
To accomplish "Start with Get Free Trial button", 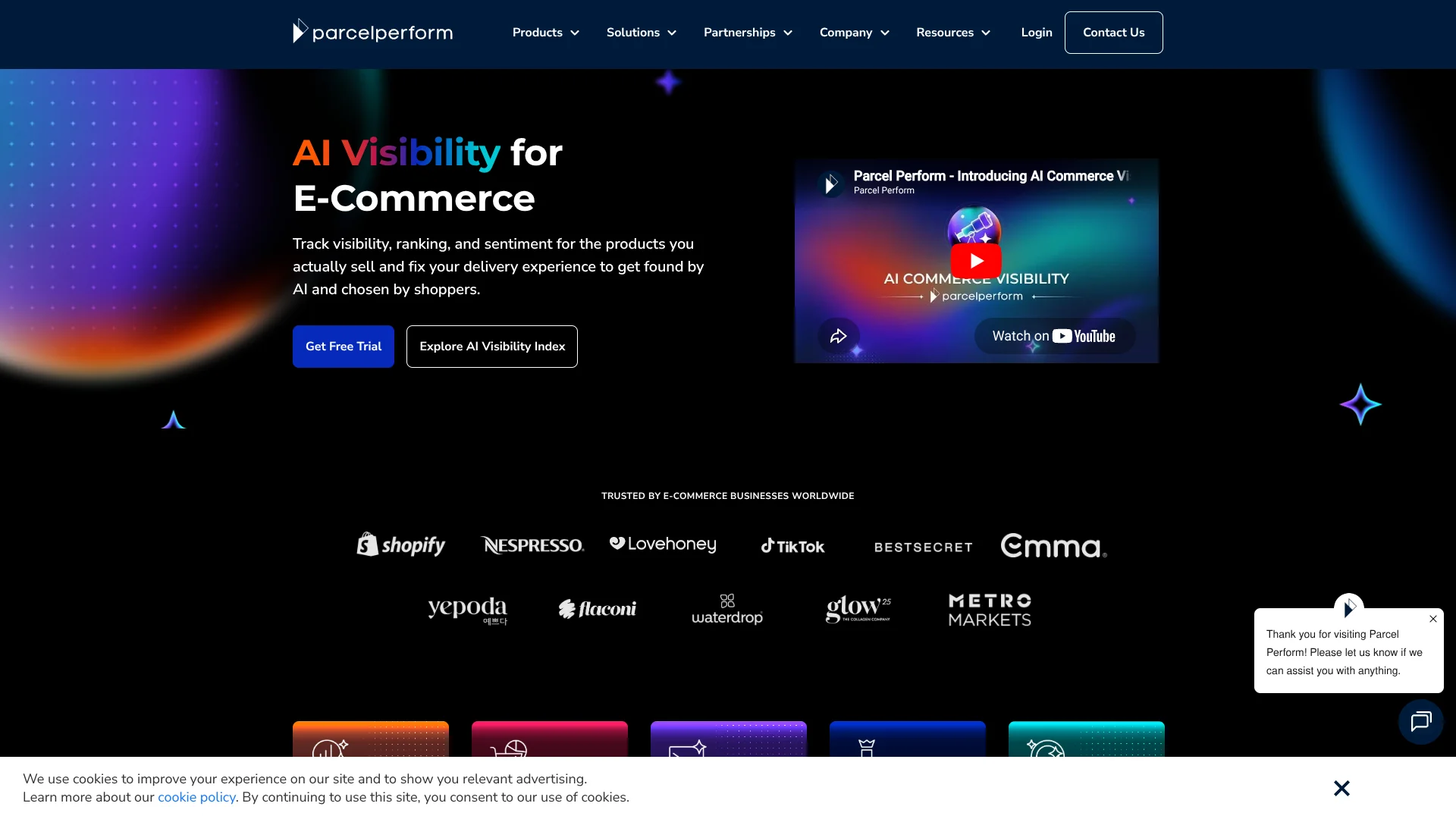I will point(344,347).
